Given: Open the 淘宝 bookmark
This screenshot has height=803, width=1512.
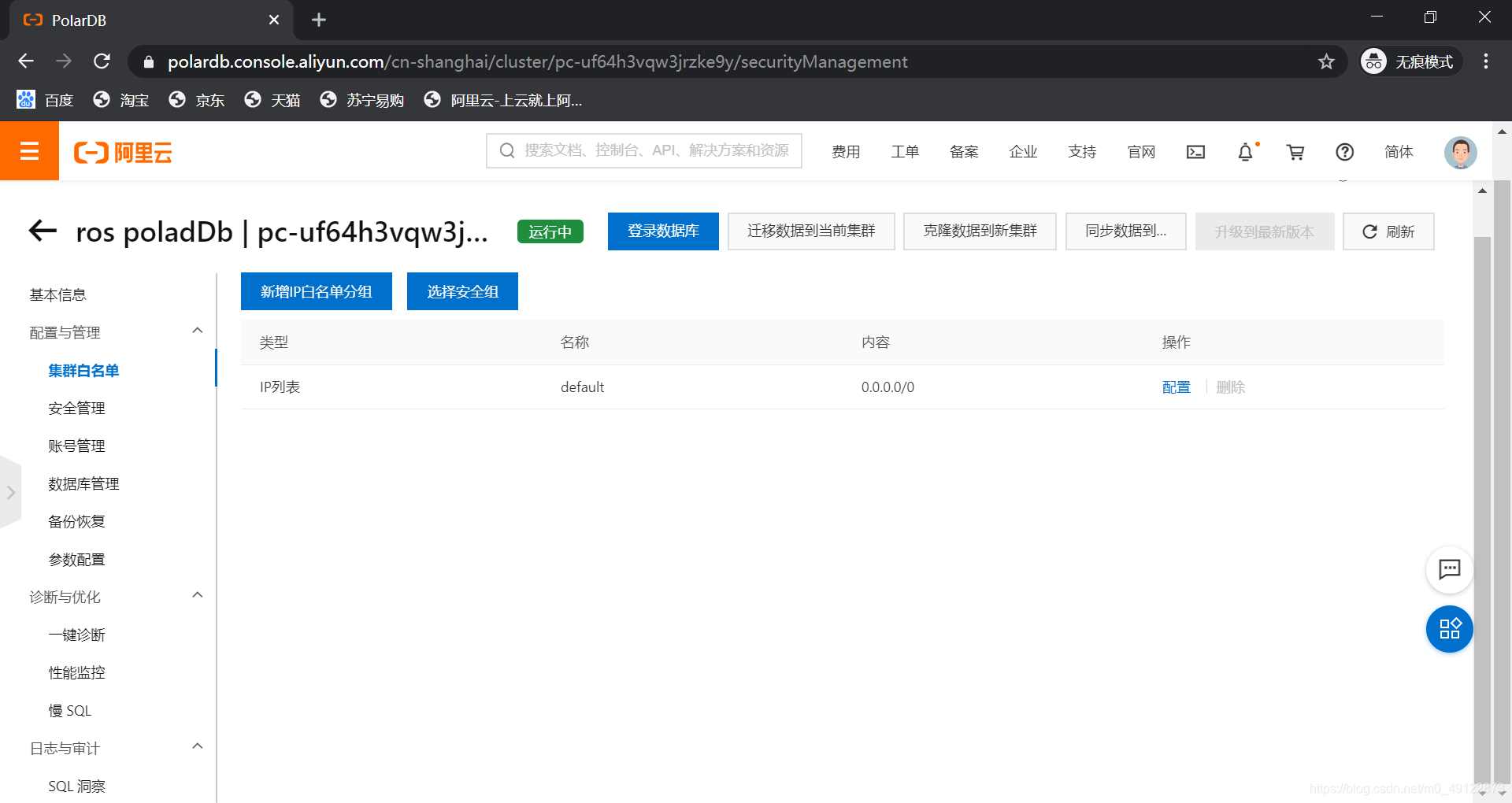Looking at the screenshot, I should (120, 100).
